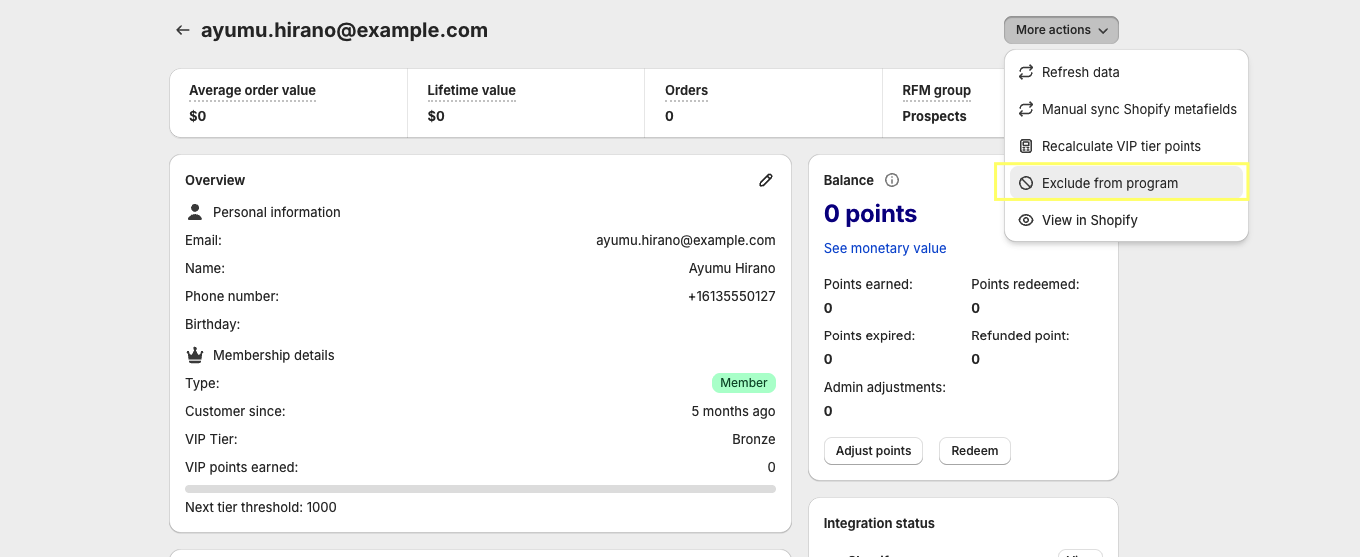Select Manual sync Shopify metafields option

tap(1138, 109)
